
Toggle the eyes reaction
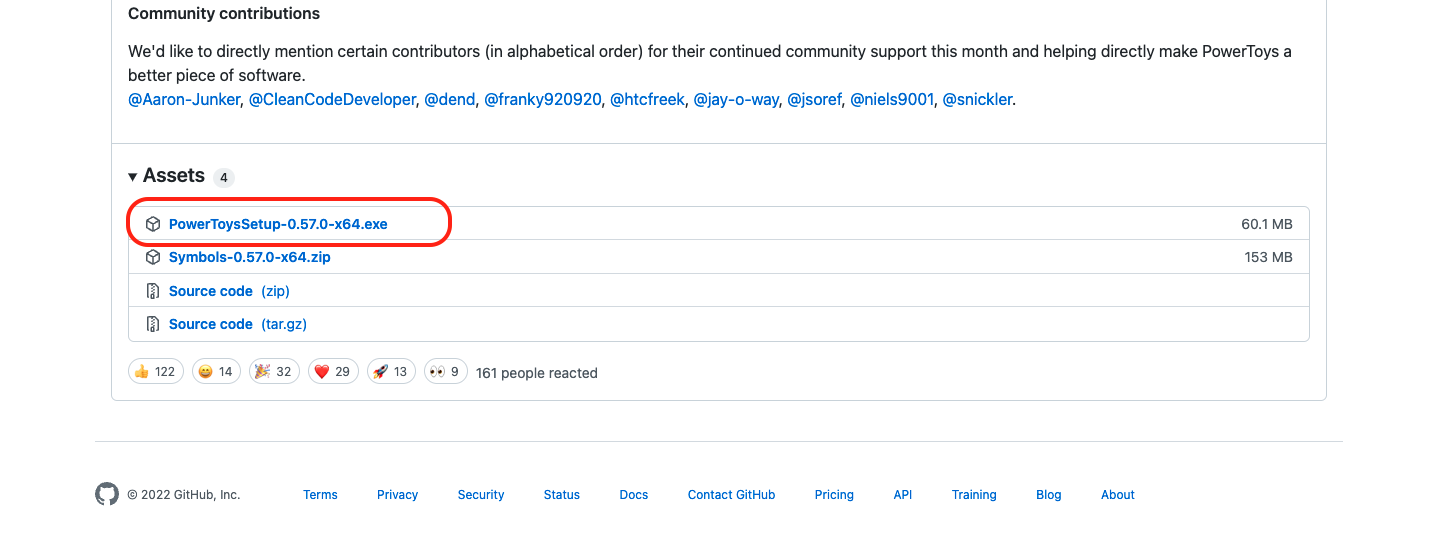point(446,372)
